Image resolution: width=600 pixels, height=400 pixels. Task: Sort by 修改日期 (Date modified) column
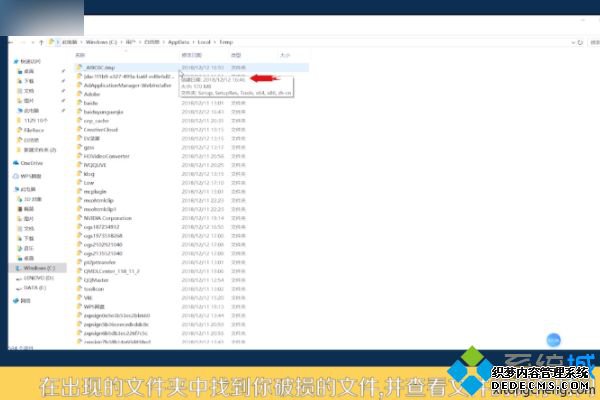pos(191,55)
